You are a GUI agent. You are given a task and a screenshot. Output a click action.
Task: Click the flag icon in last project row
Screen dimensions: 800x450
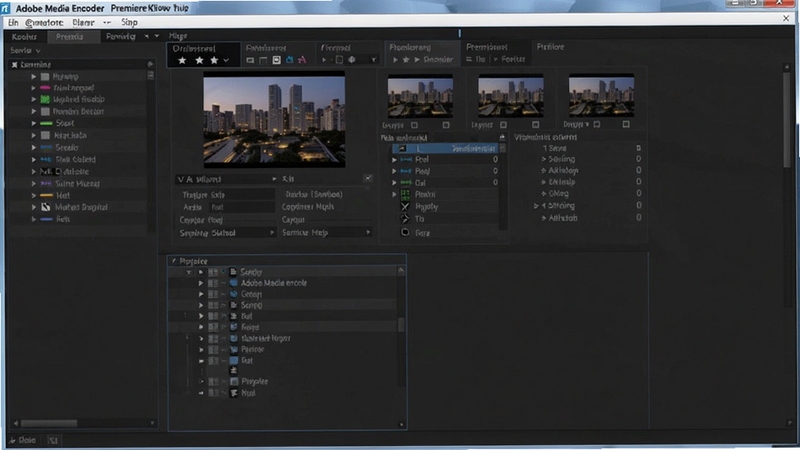(234, 393)
